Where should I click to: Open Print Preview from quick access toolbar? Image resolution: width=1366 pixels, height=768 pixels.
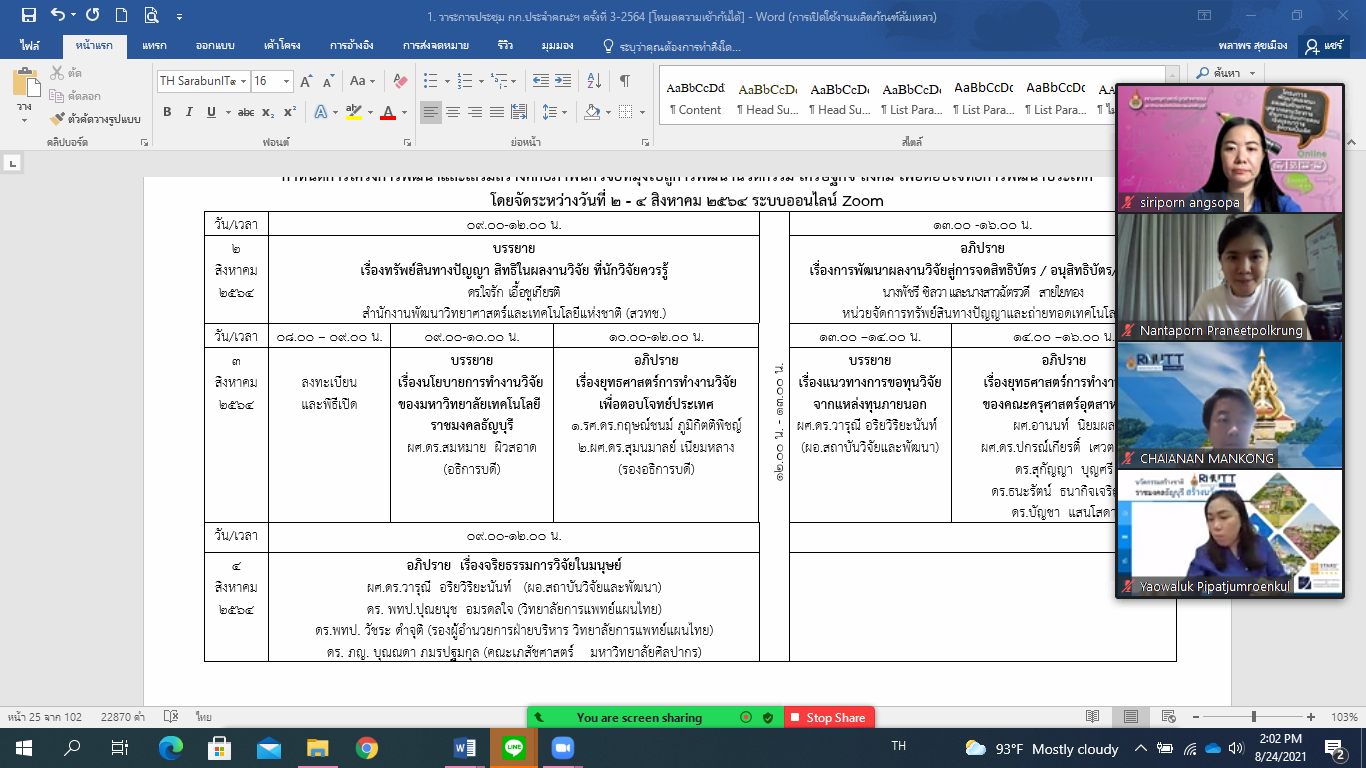click(151, 15)
